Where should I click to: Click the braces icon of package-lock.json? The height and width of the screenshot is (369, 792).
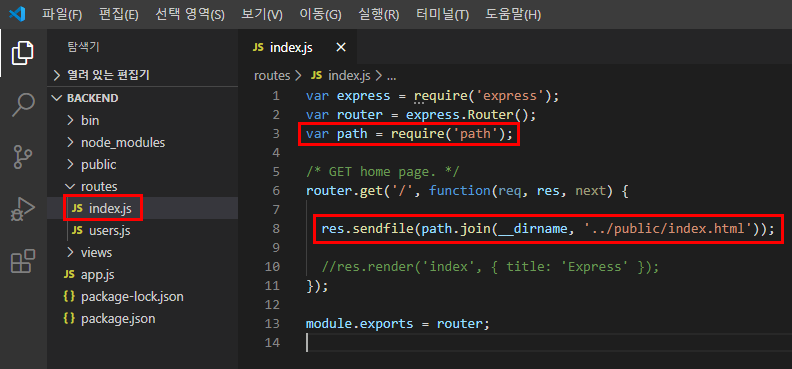(x=69, y=297)
